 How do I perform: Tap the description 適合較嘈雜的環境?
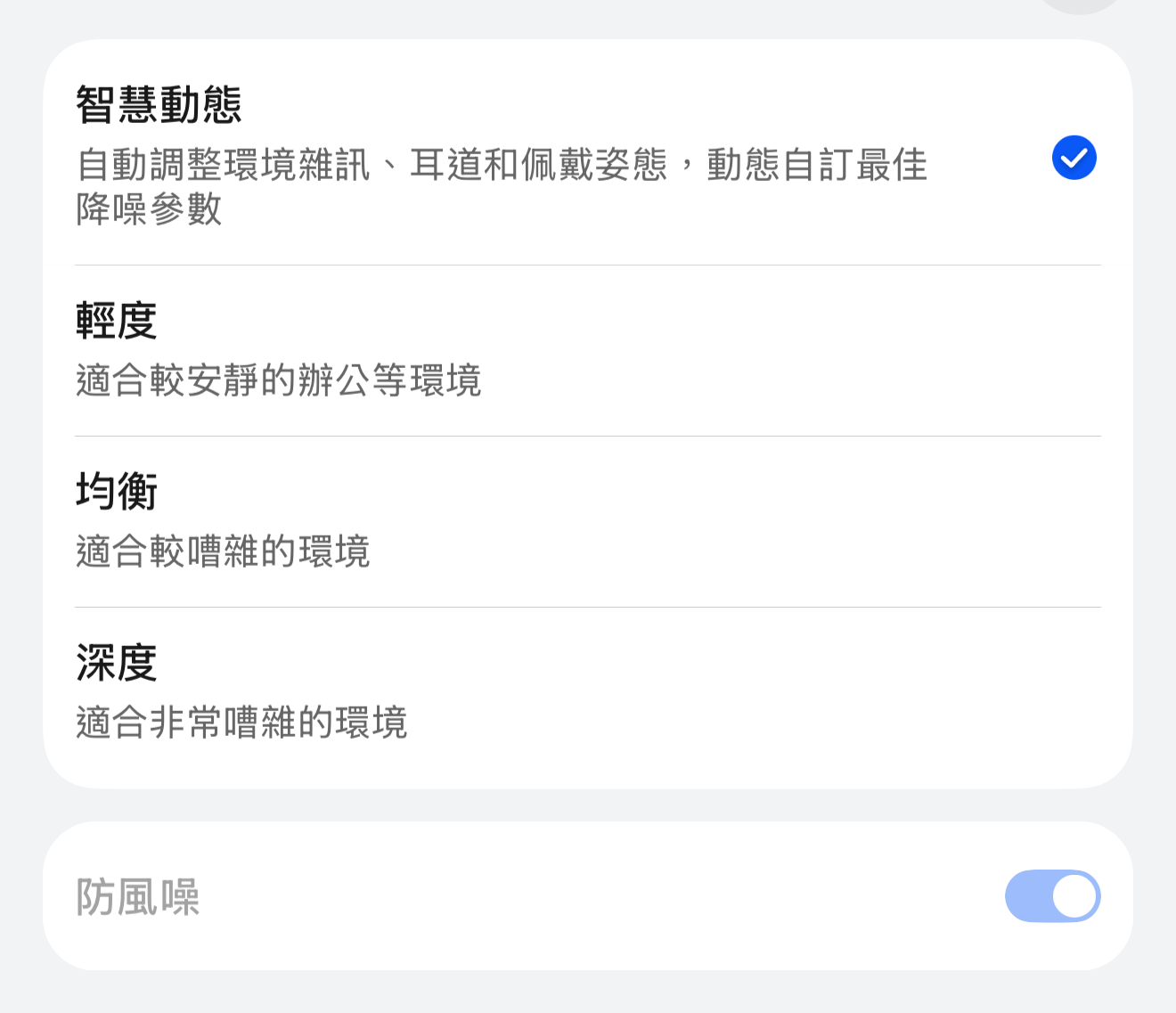(x=223, y=551)
